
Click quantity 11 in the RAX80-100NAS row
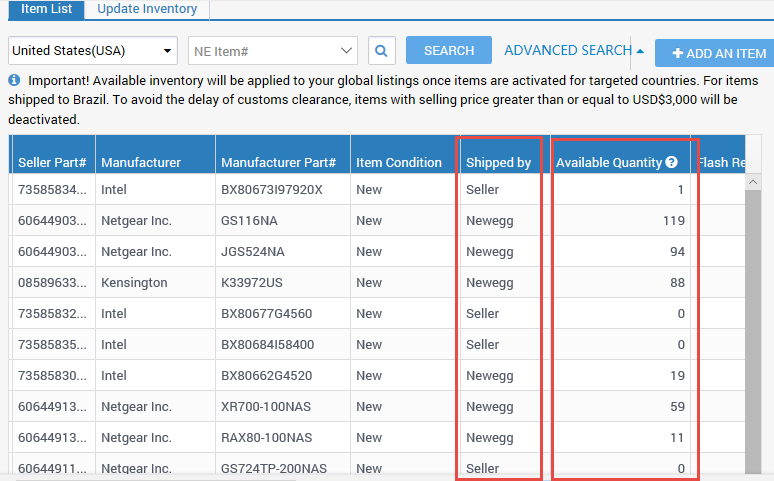point(677,438)
